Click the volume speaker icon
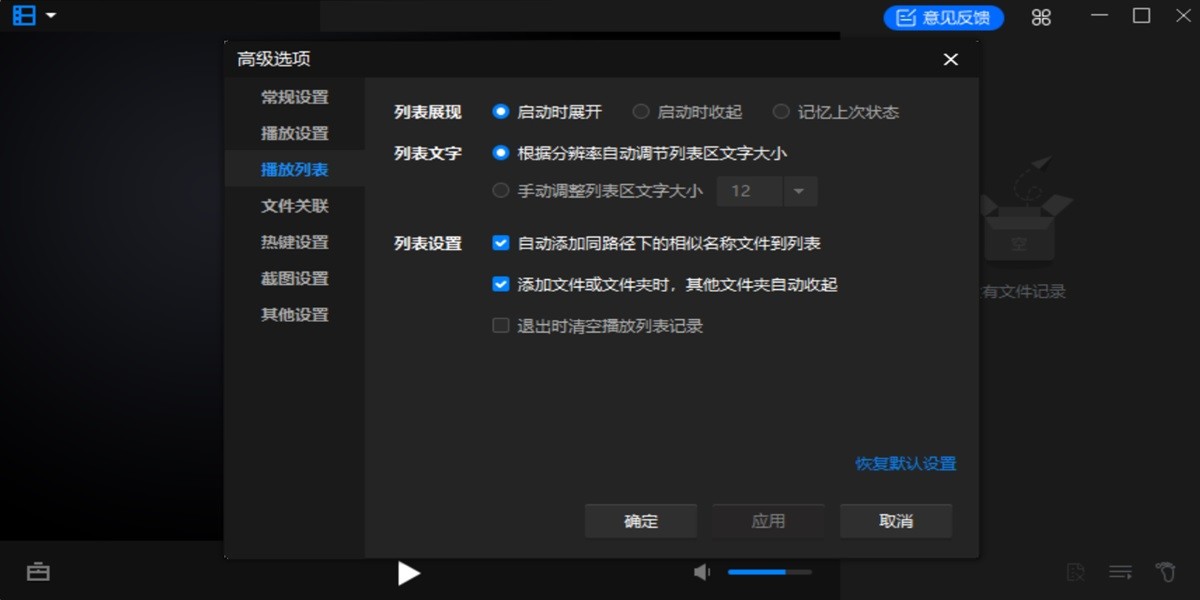 tap(701, 572)
